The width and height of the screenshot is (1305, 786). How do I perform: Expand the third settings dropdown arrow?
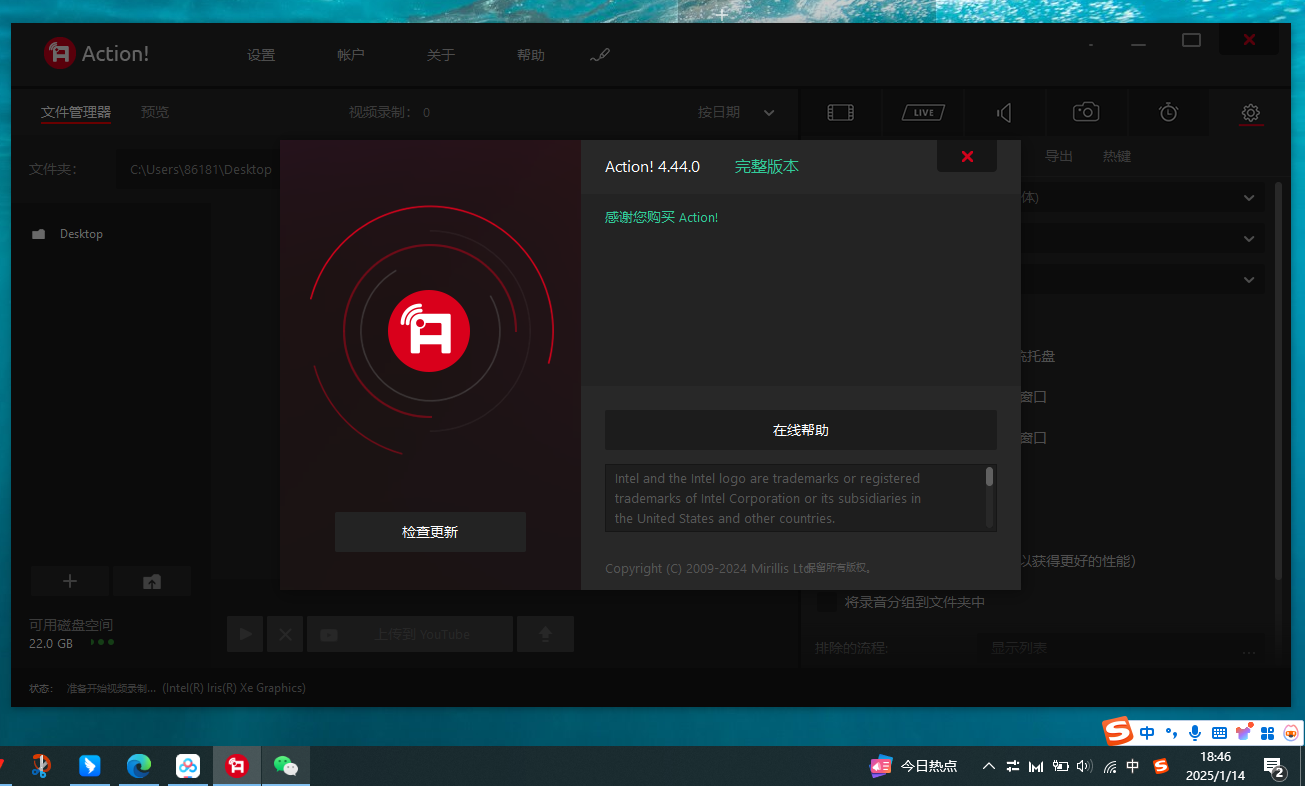pos(1249,280)
